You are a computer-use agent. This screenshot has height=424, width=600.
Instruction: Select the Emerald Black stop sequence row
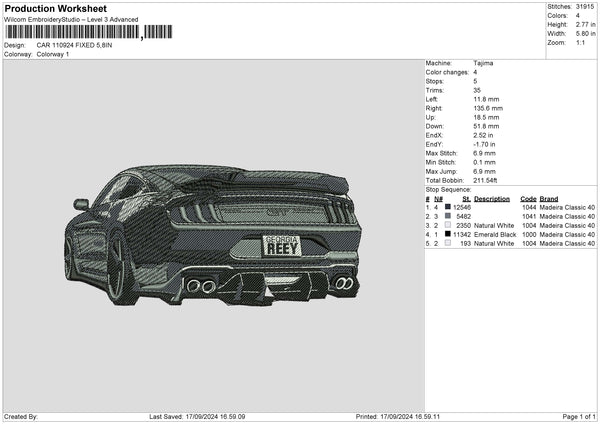click(510, 234)
